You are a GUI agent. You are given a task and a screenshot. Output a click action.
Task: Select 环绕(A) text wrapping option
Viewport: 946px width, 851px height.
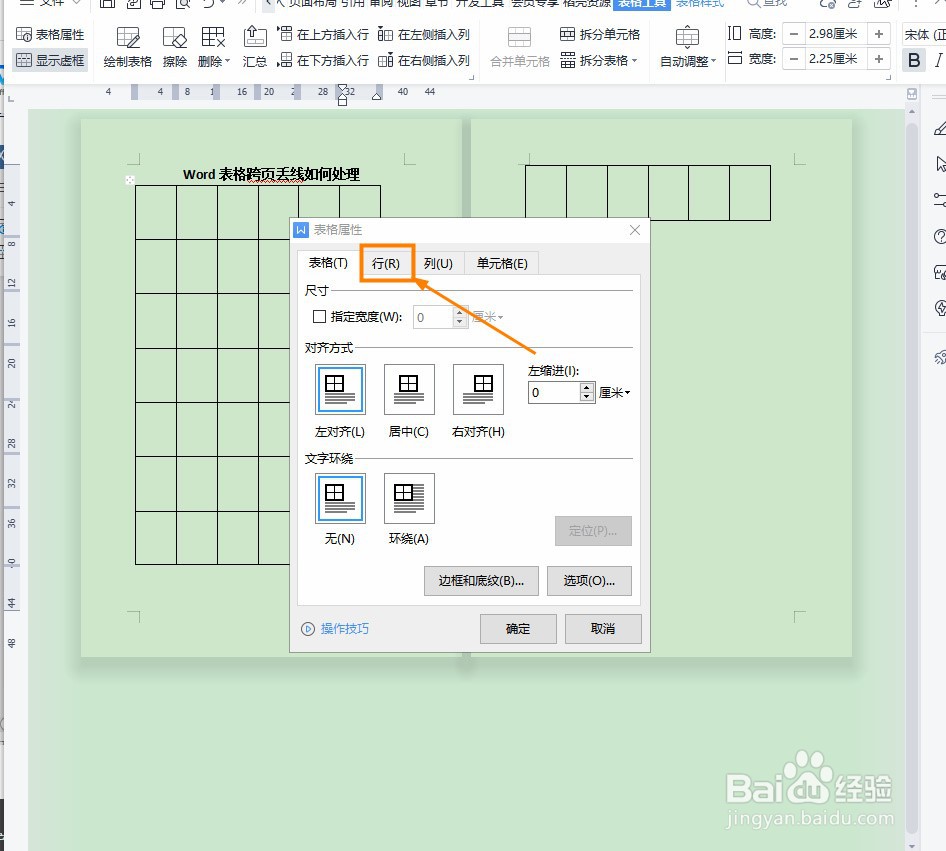tap(409, 498)
